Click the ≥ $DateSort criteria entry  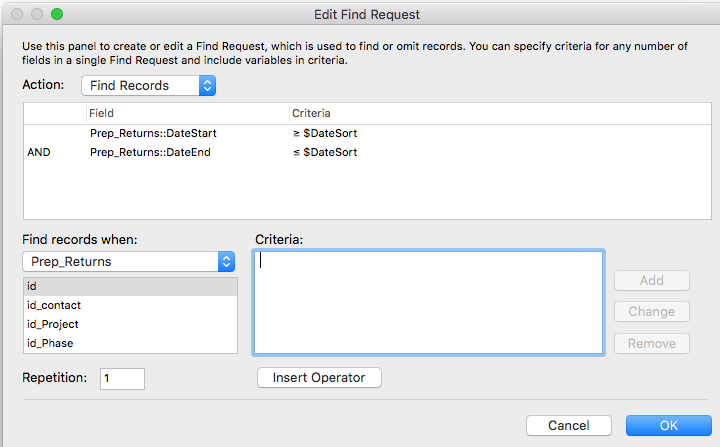(x=325, y=133)
